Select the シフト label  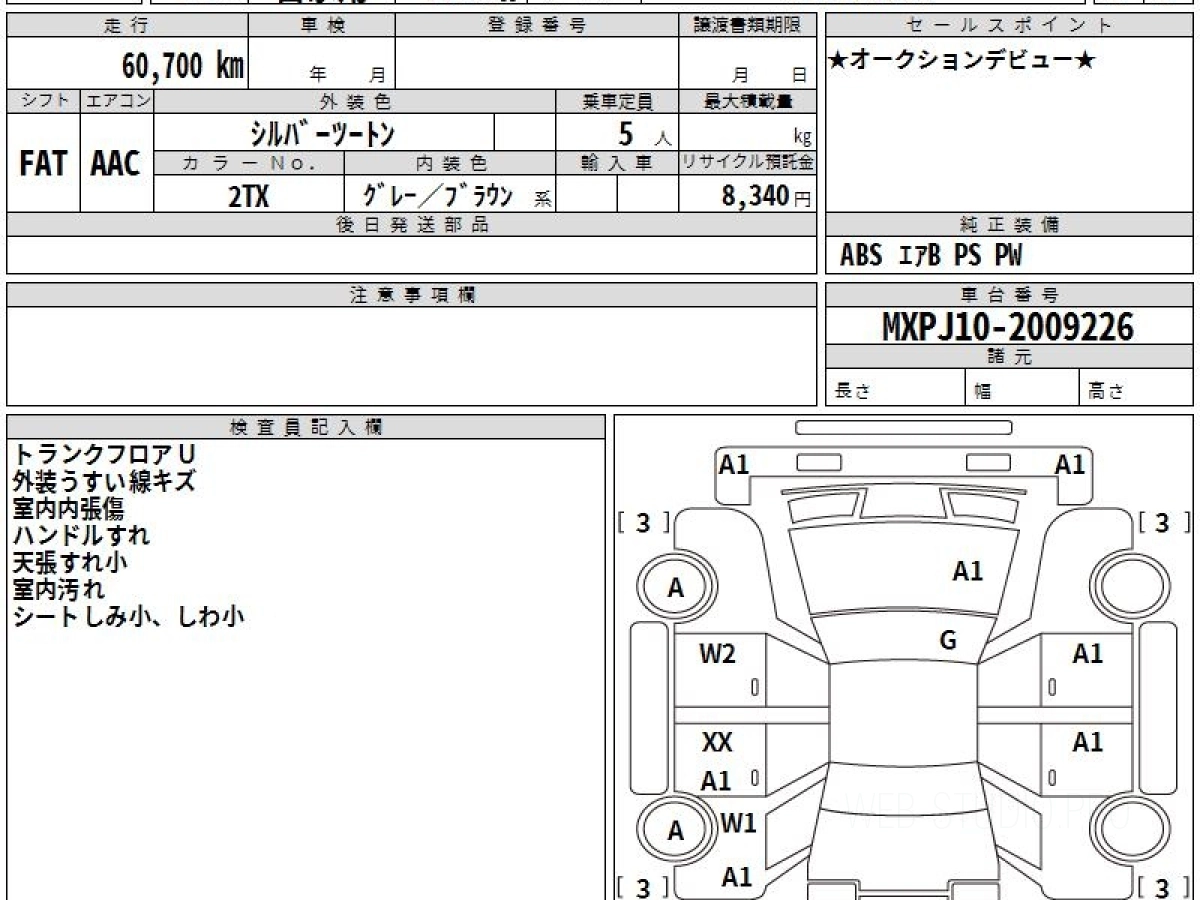pos(43,101)
